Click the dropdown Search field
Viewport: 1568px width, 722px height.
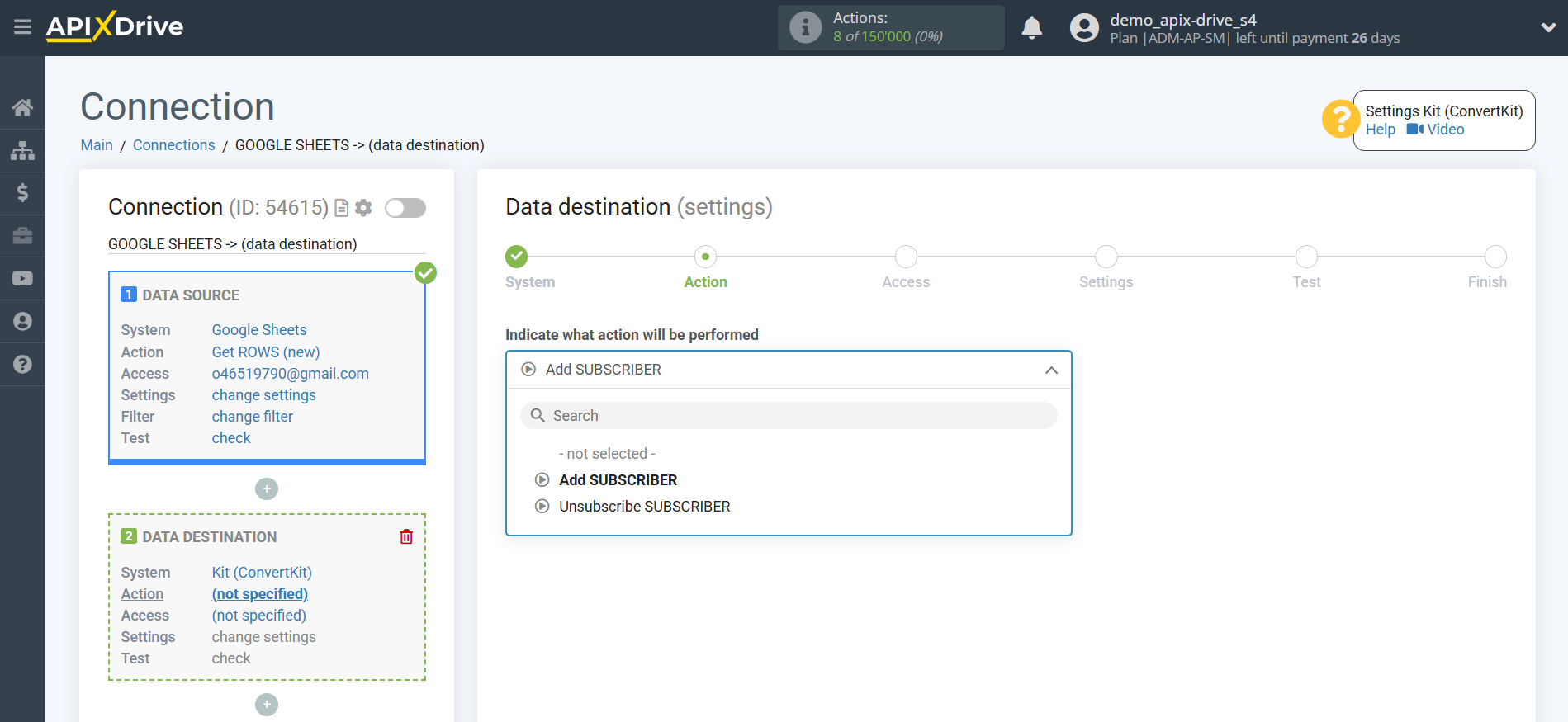[789, 416]
